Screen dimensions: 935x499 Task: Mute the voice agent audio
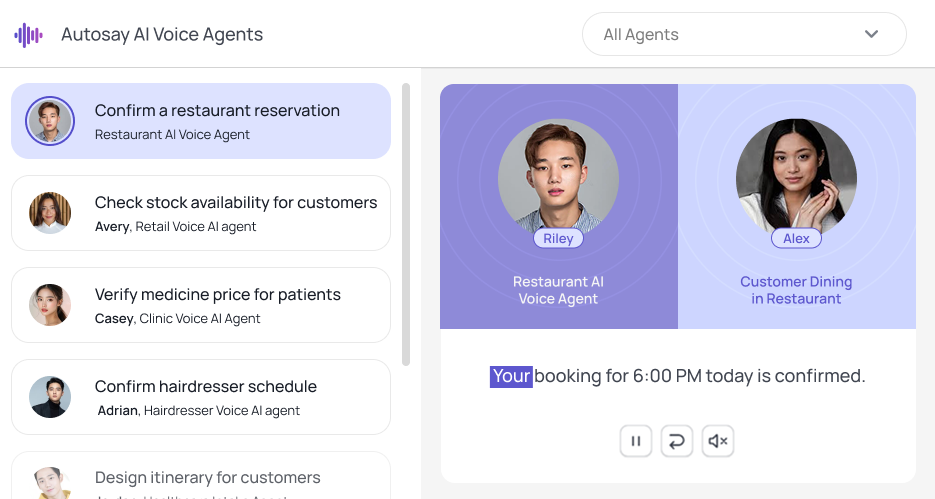pyautogui.click(x=717, y=441)
